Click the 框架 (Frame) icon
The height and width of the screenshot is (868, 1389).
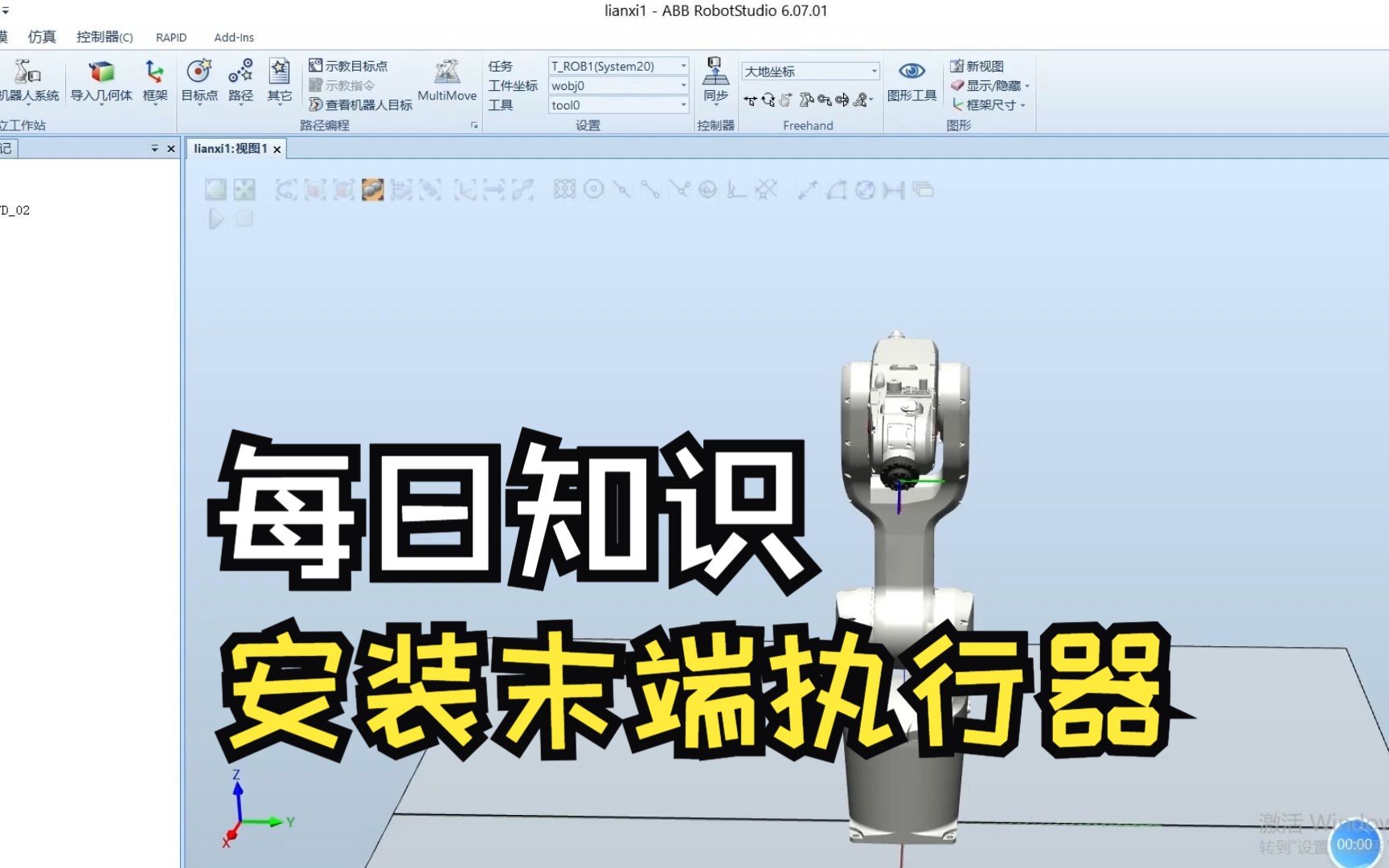tap(154, 80)
